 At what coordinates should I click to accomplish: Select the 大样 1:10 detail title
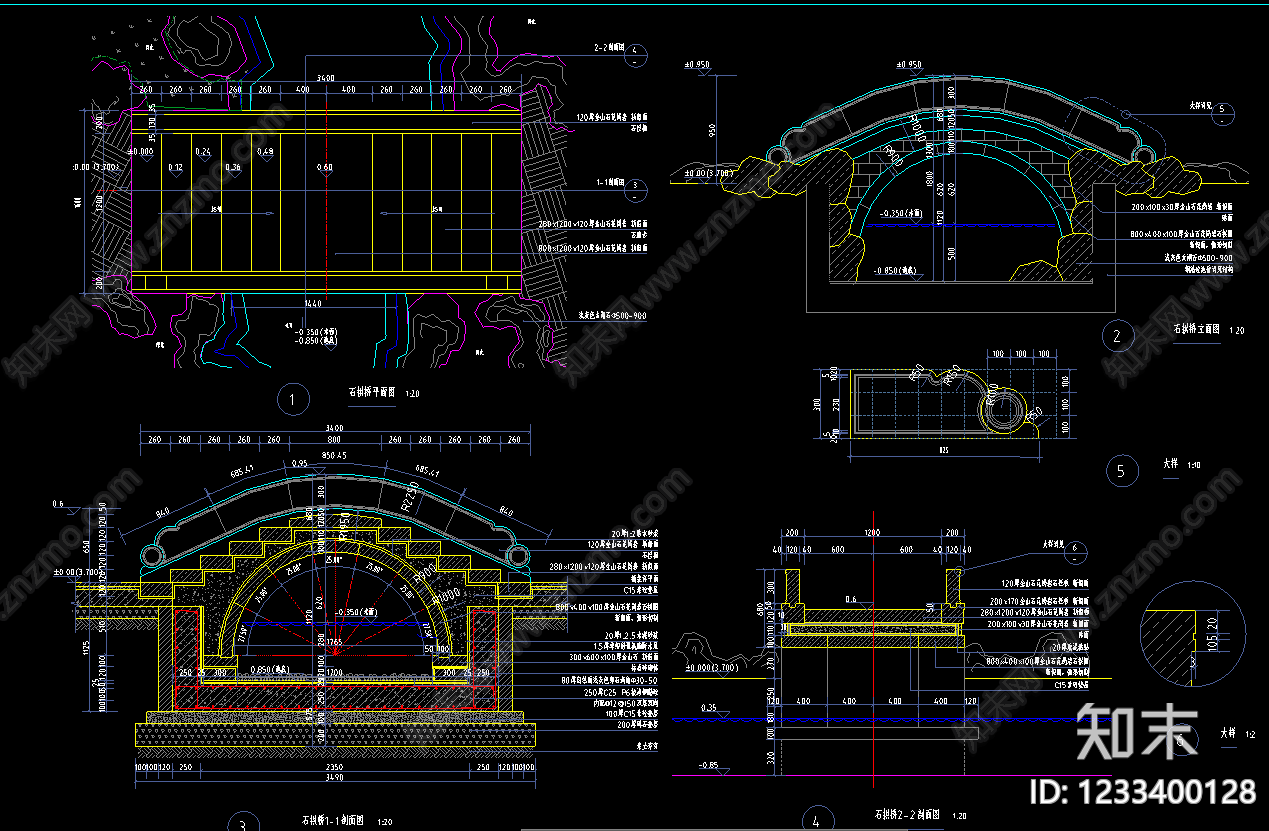coord(1181,465)
